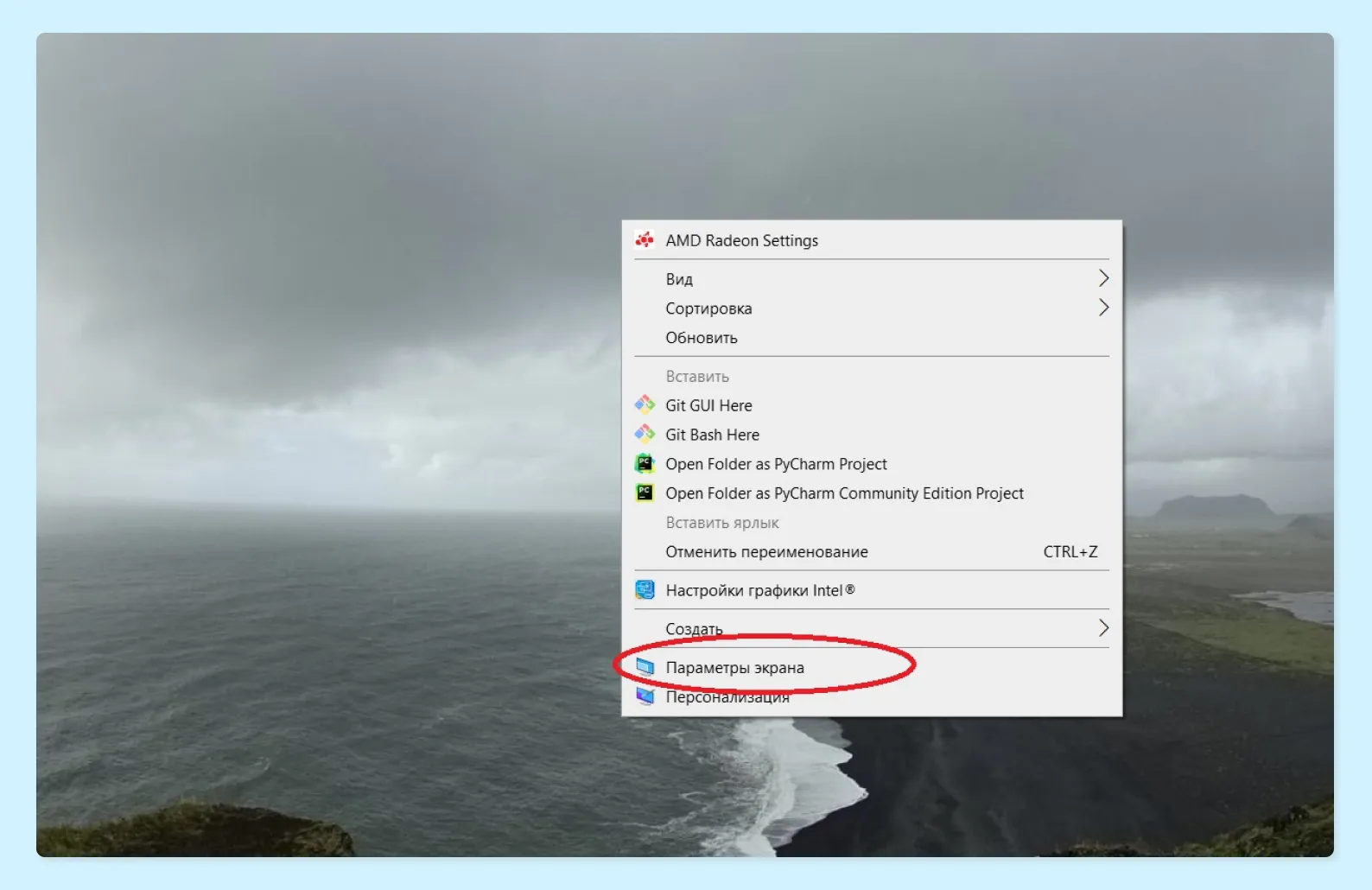1372x890 pixels.
Task: Click the greyed-out Вставить entry
Action: 872,376
